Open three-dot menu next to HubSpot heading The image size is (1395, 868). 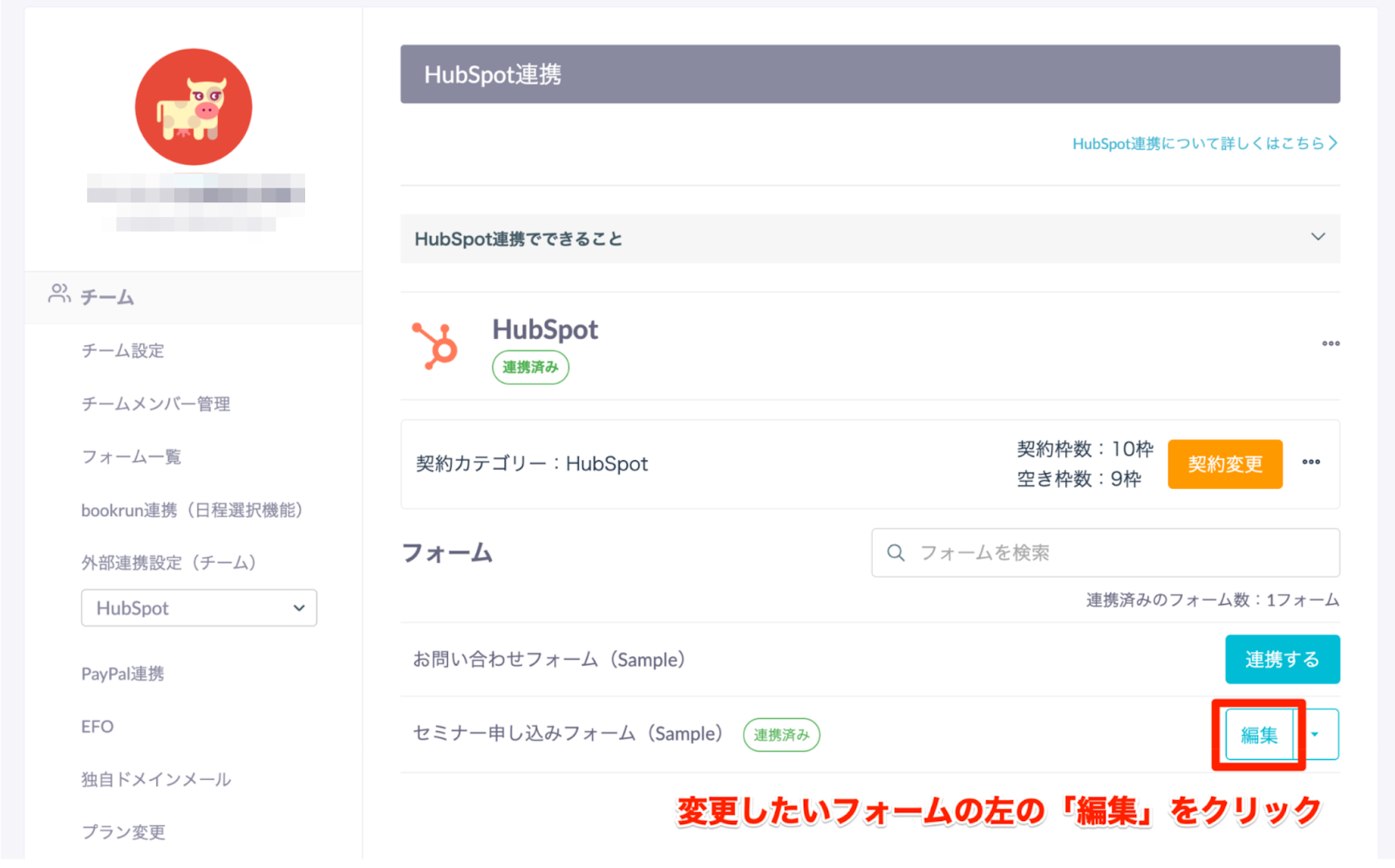tap(1330, 343)
